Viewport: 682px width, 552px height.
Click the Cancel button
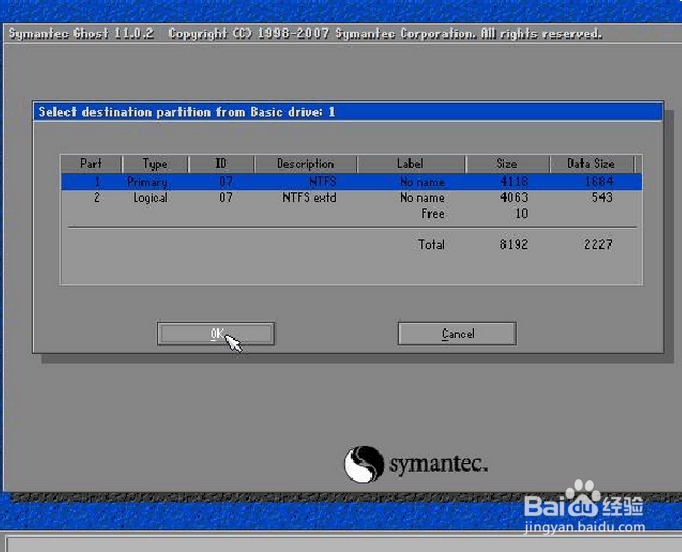(457, 334)
